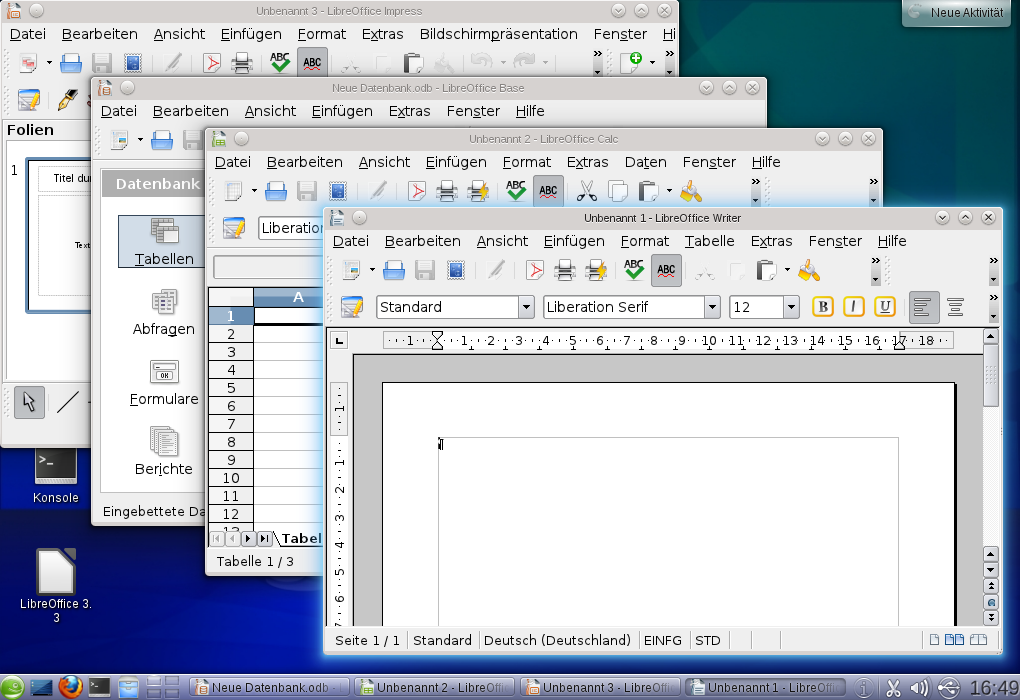Image resolution: width=1020 pixels, height=700 pixels.
Task: Open Tabelle menu in Writer
Action: coord(709,241)
